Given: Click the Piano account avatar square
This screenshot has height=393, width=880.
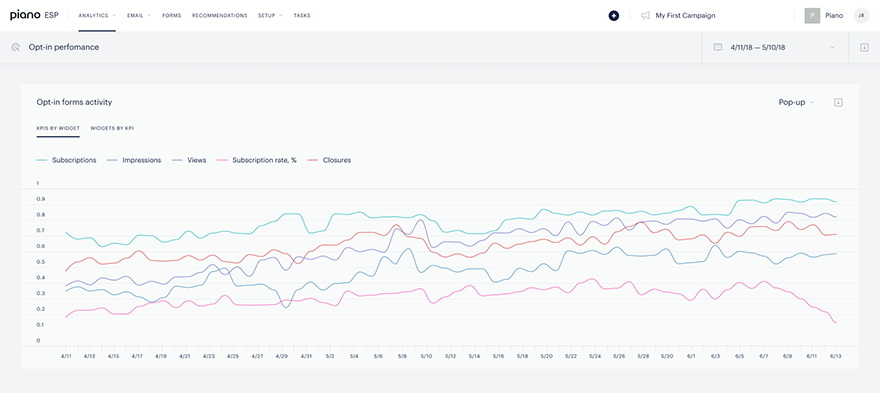Looking at the screenshot, I should click(812, 16).
